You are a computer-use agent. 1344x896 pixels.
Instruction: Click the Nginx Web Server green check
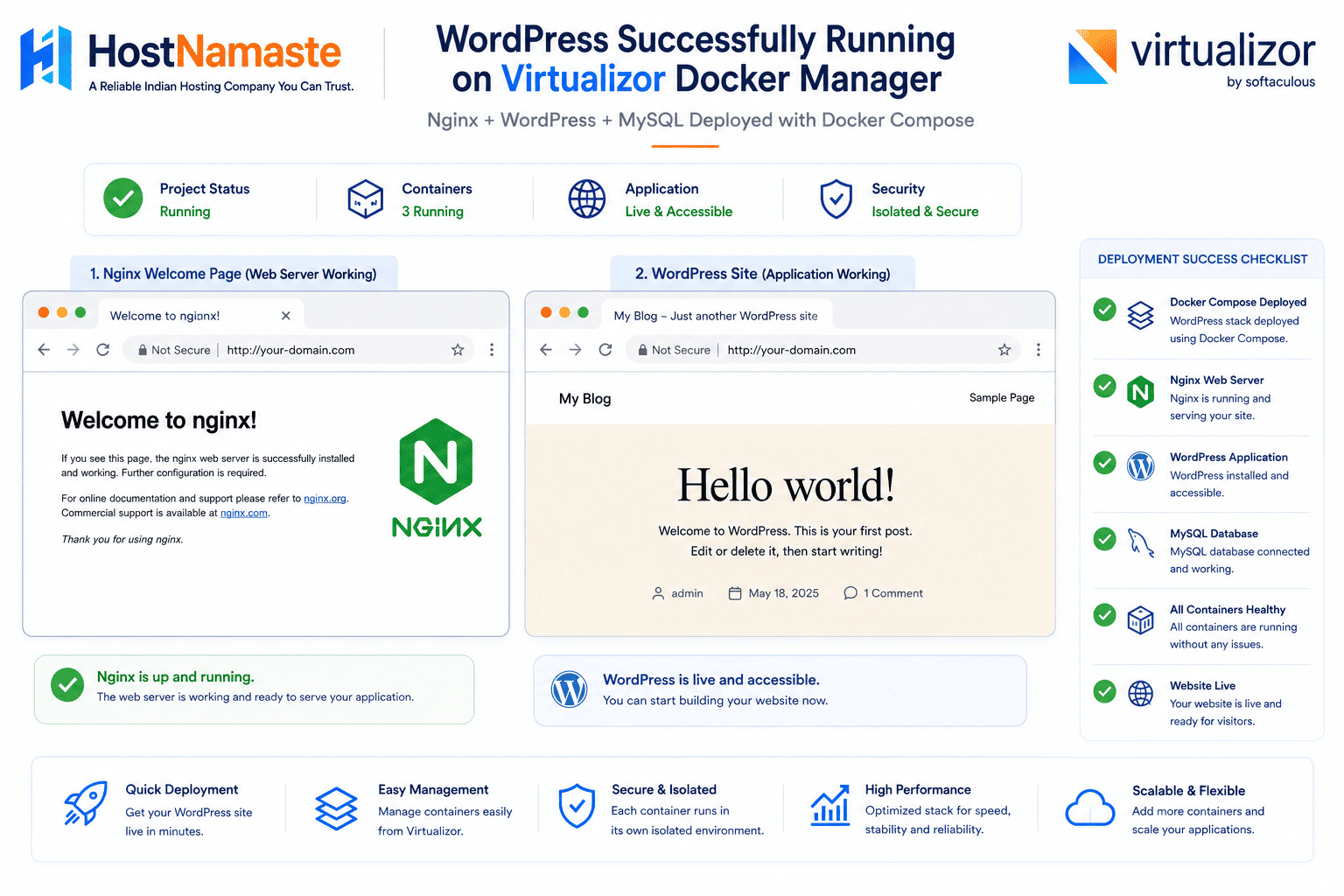tap(1105, 386)
